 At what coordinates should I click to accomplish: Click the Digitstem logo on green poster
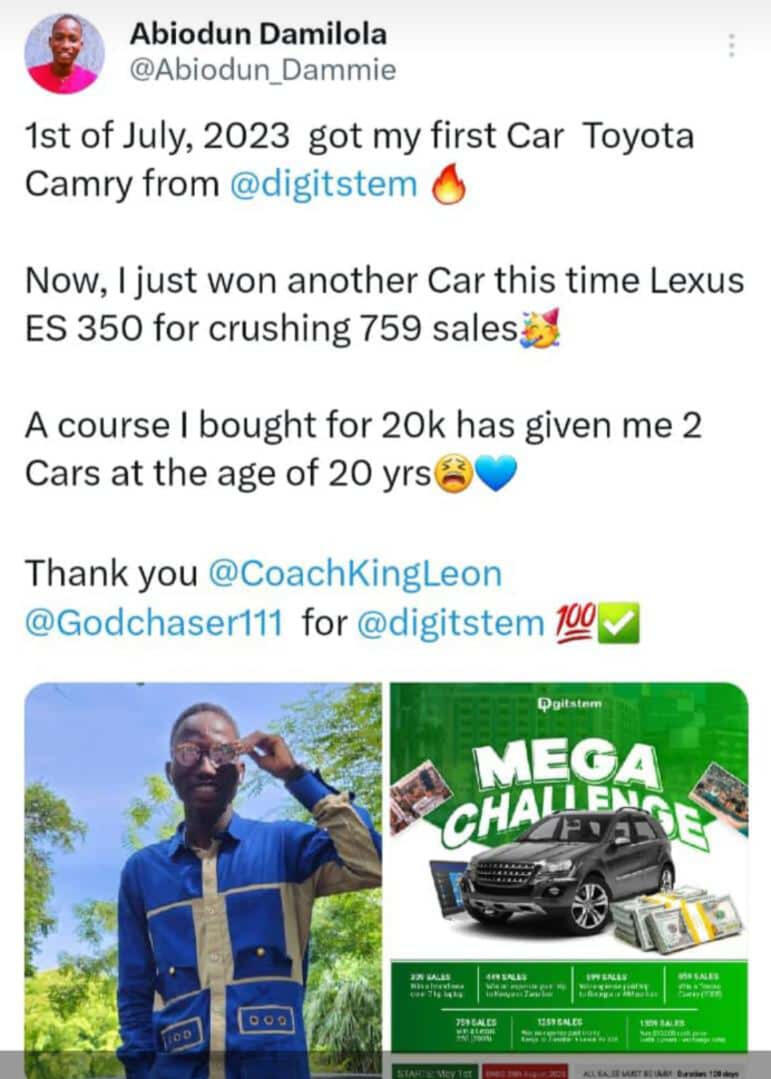569,704
